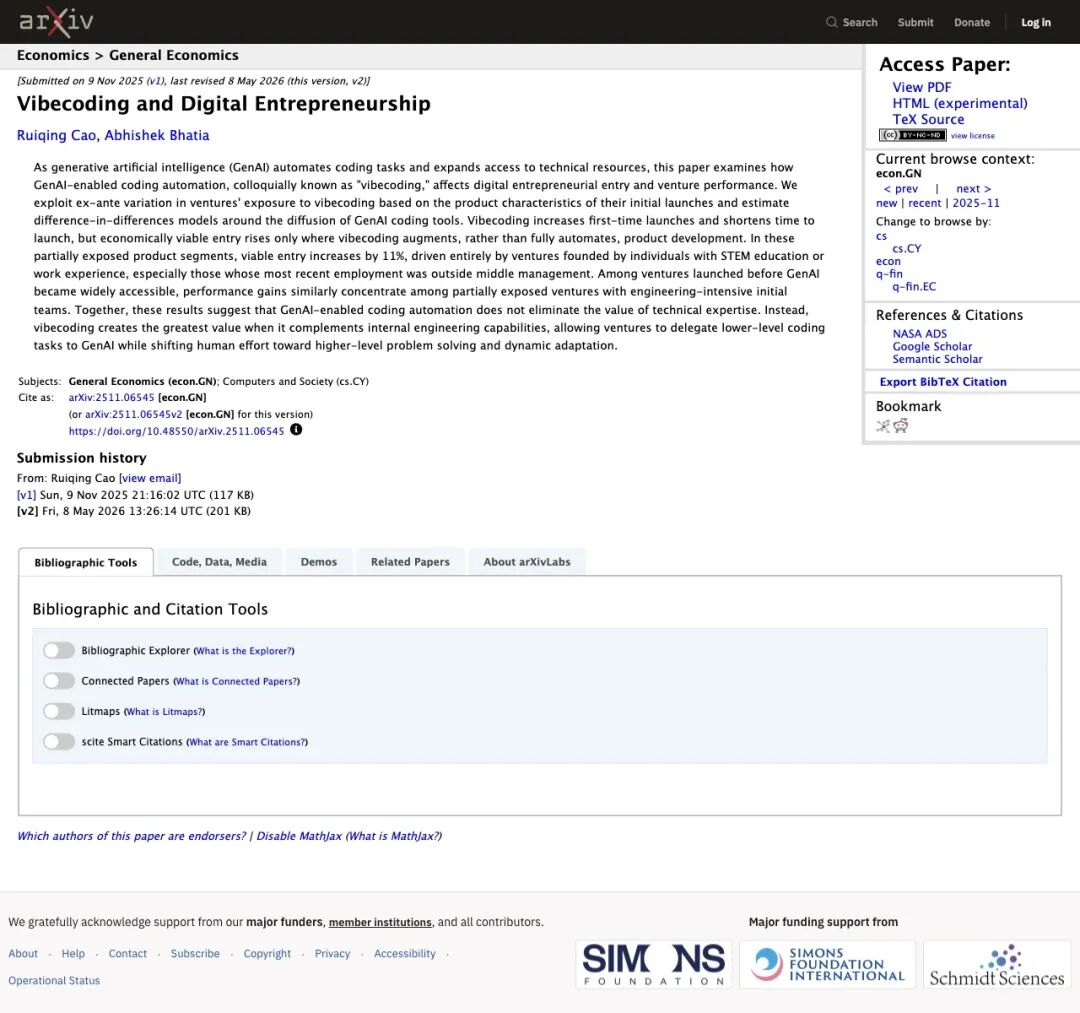The height and width of the screenshot is (1013, 1080).
Task: Open View PDF link
Action: click(x=922, y=87)
